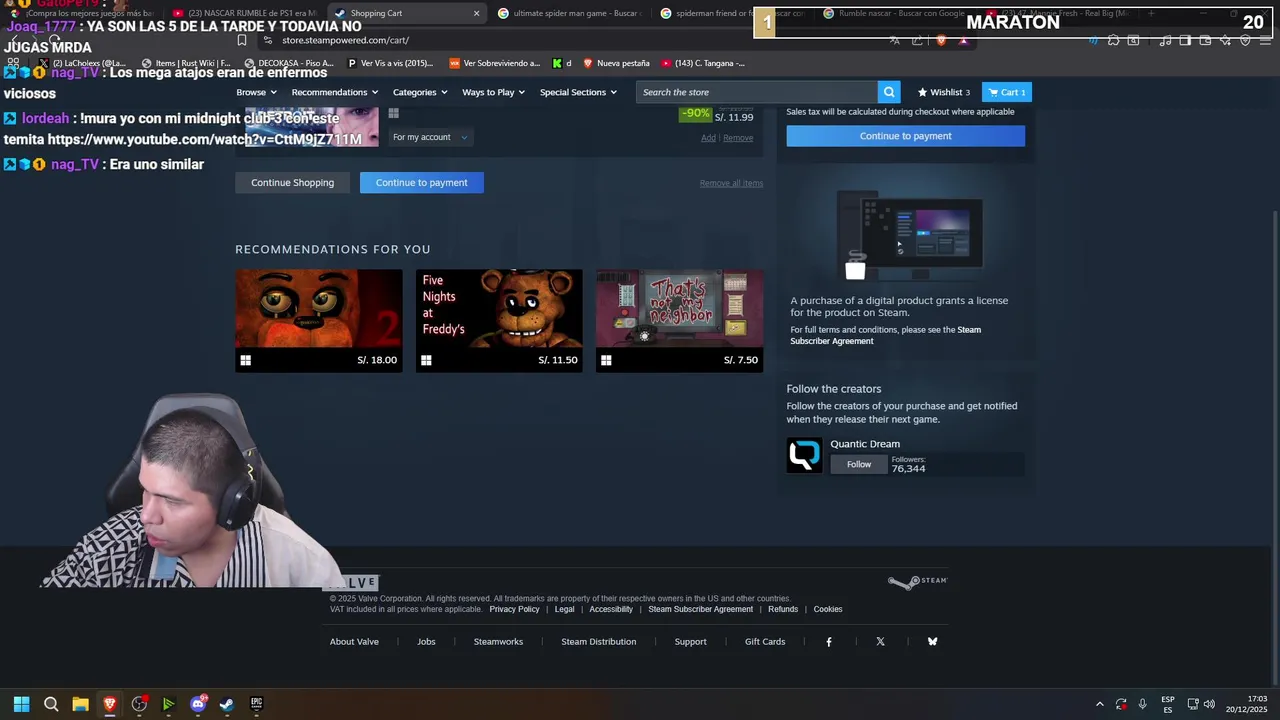Open the About Valve footer link
This screenshot has height=720, width=1280.
(354, 642)
